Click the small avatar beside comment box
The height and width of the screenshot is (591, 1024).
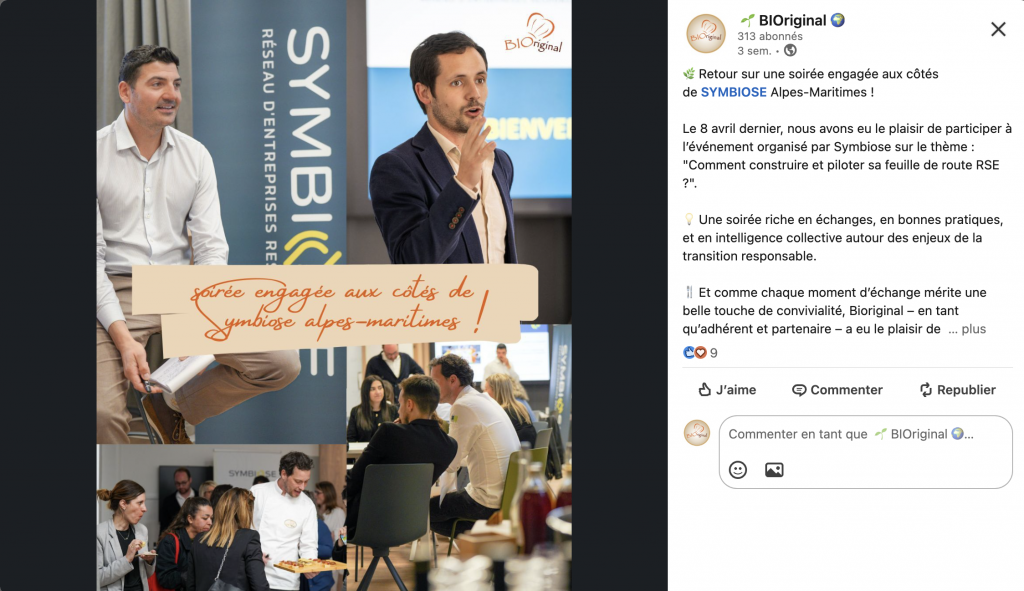point(697,433)
